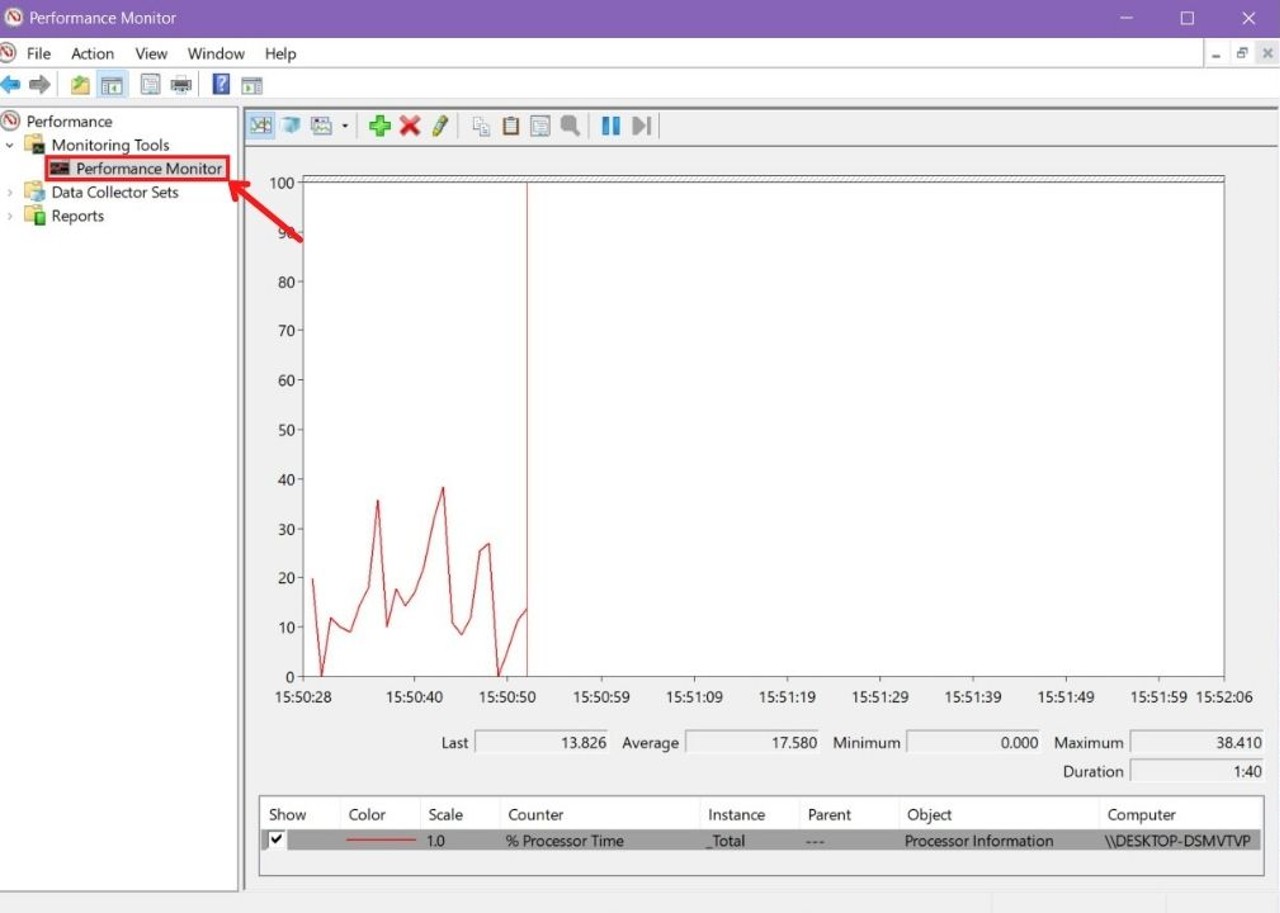
Task: Click the Copy Properties icon
Action: tap(483, 125)
